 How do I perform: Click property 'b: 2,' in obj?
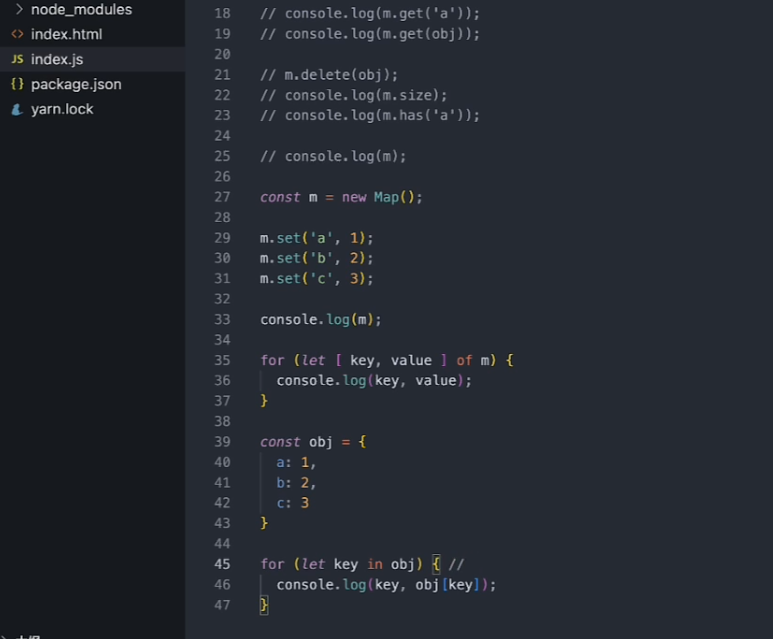[x=296, y=483]
